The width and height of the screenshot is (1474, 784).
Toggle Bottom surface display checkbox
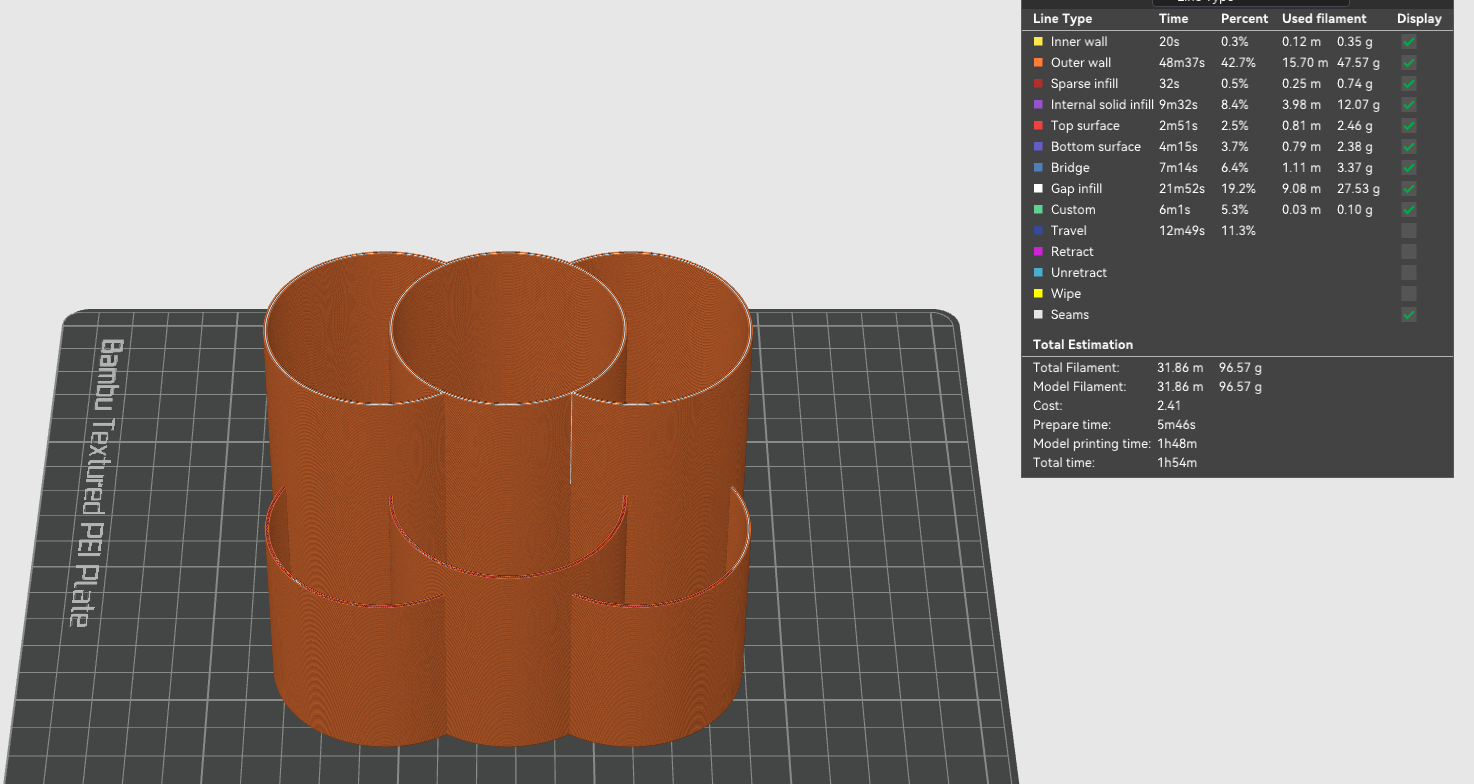[x=1408, y=147]
